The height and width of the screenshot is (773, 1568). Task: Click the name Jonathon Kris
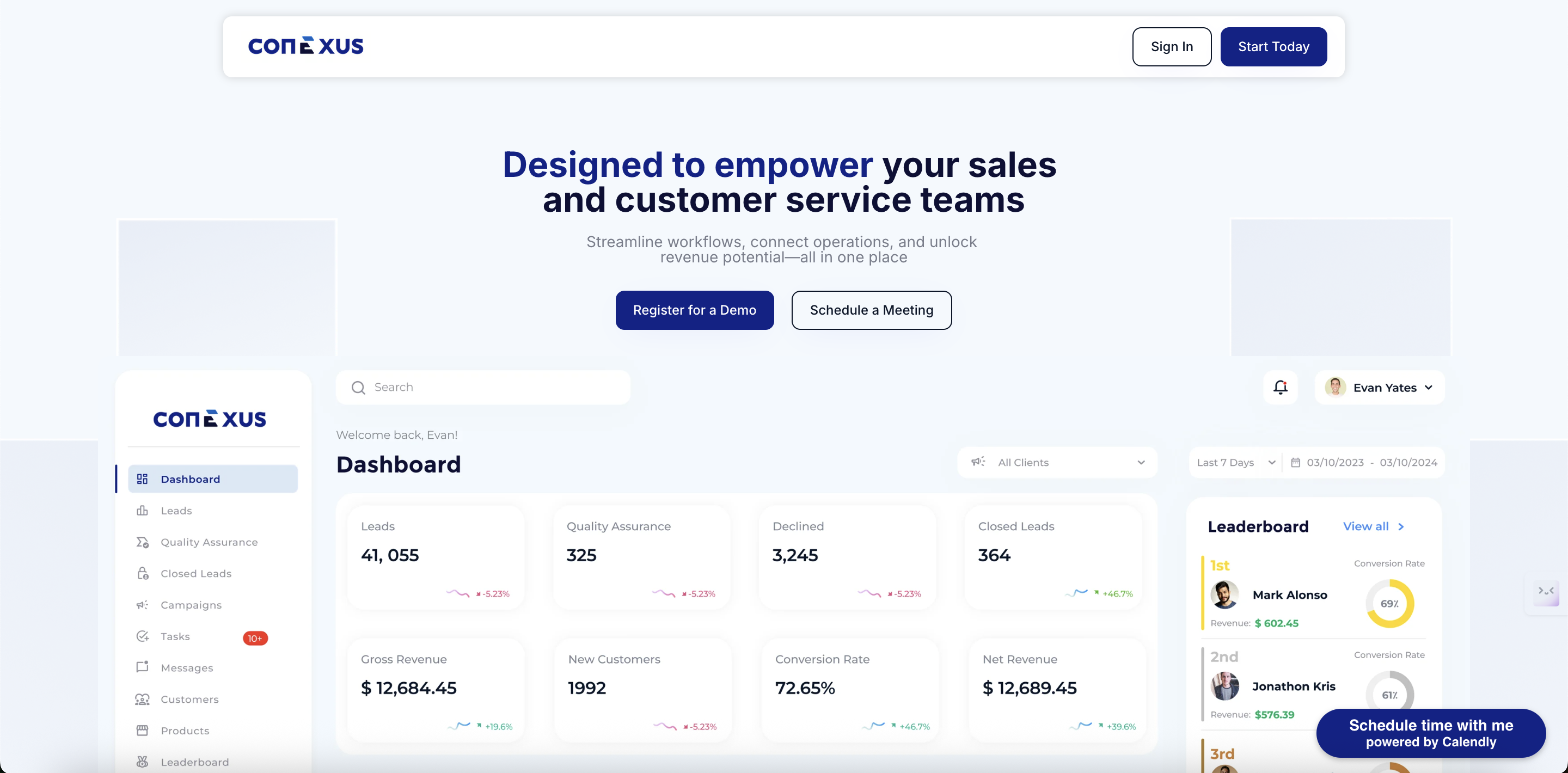tap(1294, 686)
